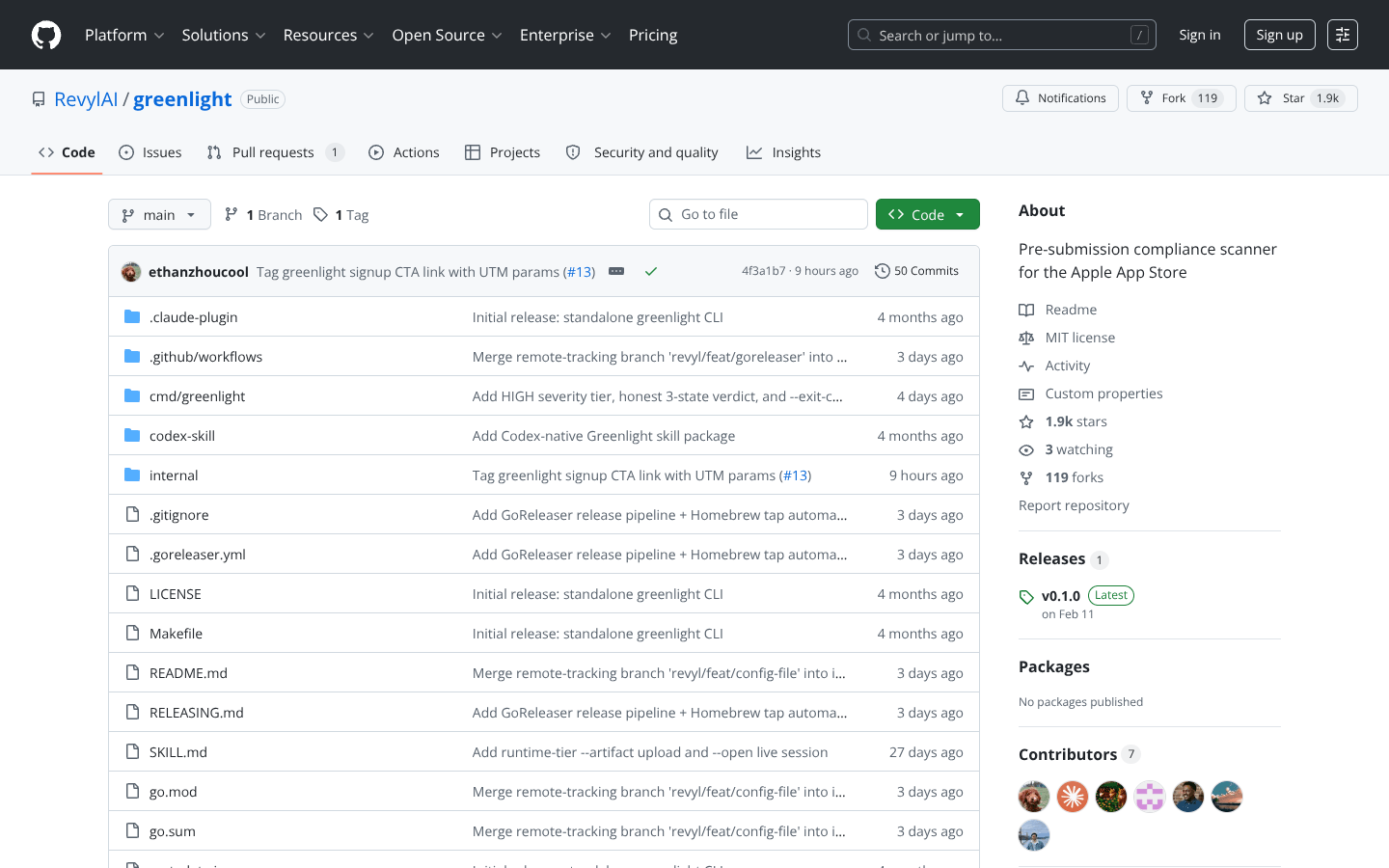This screenshot has height=868, width=1389.
Task: Click the SKILL.md file icon
Action: point(132,751)
